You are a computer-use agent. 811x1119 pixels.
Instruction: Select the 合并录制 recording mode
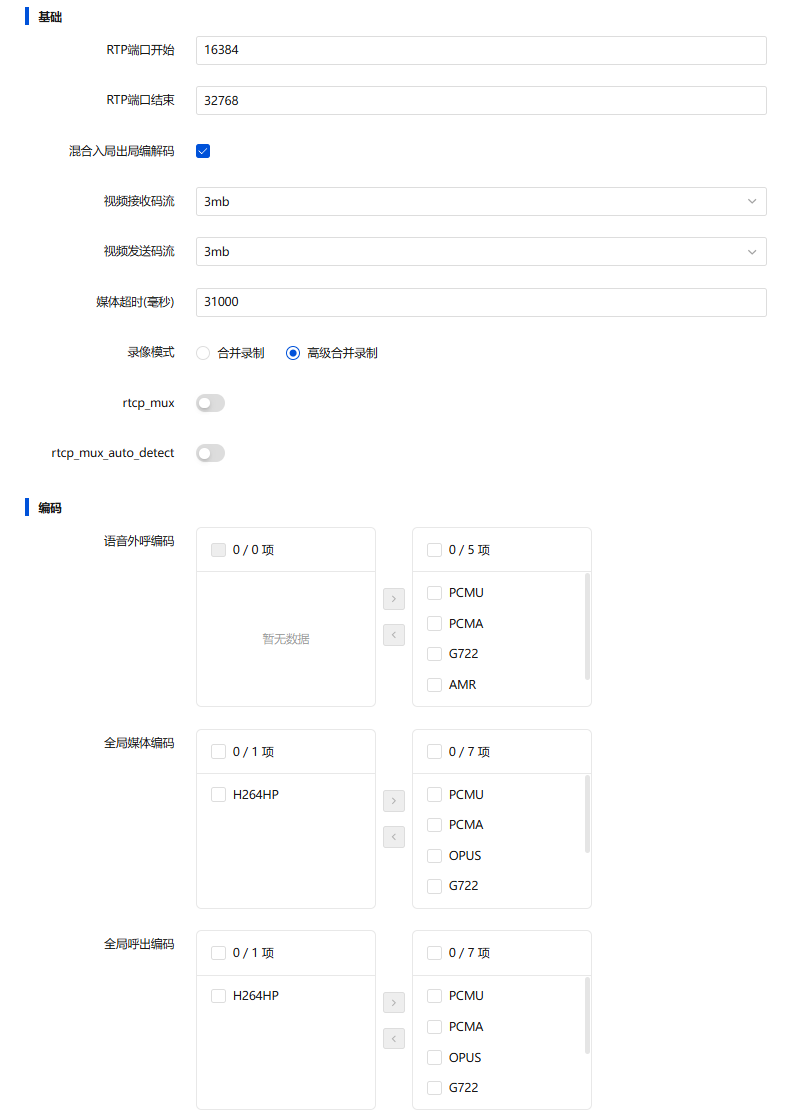[x=203, y=353]
